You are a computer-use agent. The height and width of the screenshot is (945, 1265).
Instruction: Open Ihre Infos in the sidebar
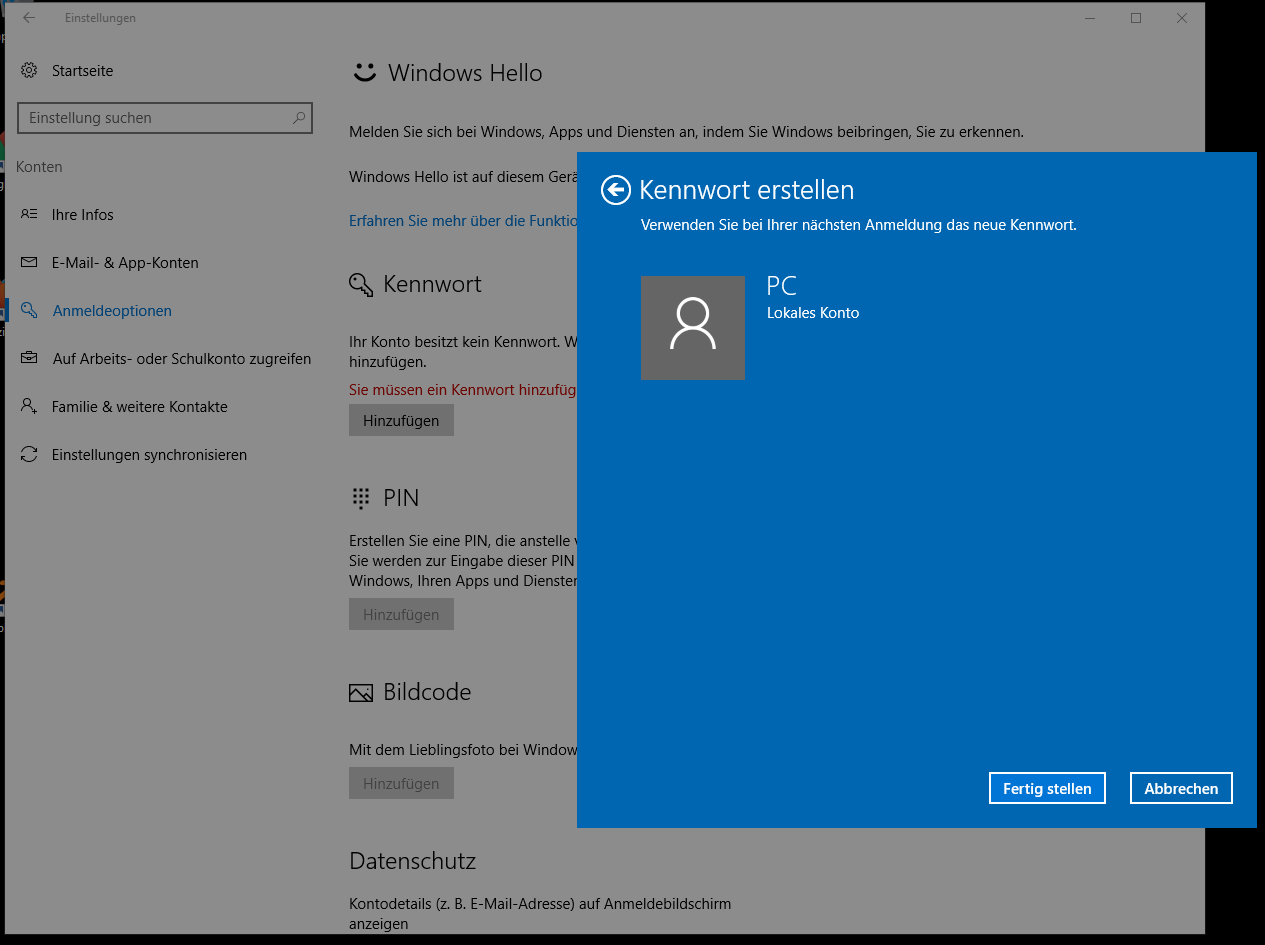(67, 215)
